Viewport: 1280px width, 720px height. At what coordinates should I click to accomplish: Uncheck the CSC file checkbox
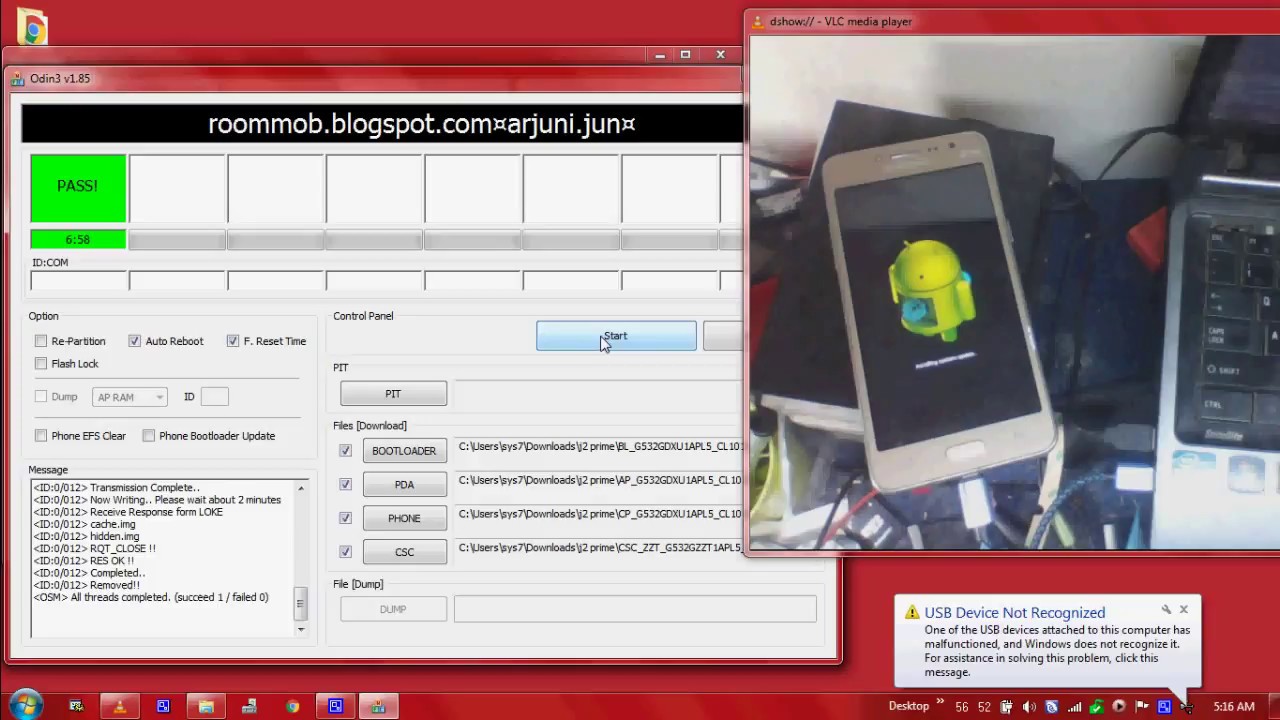click(345, 552)
